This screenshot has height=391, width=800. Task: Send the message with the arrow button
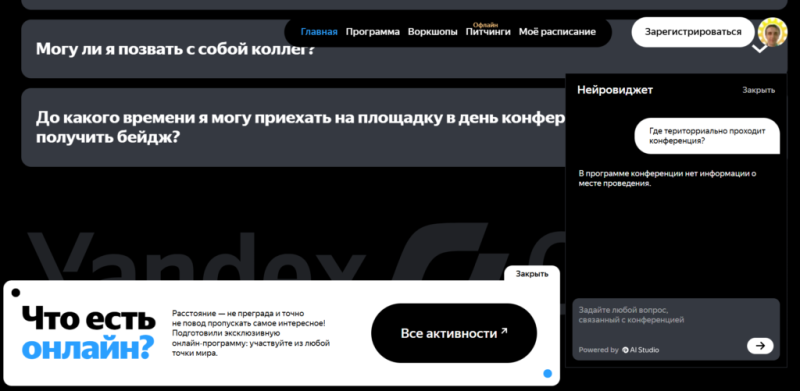pos(760,346)
